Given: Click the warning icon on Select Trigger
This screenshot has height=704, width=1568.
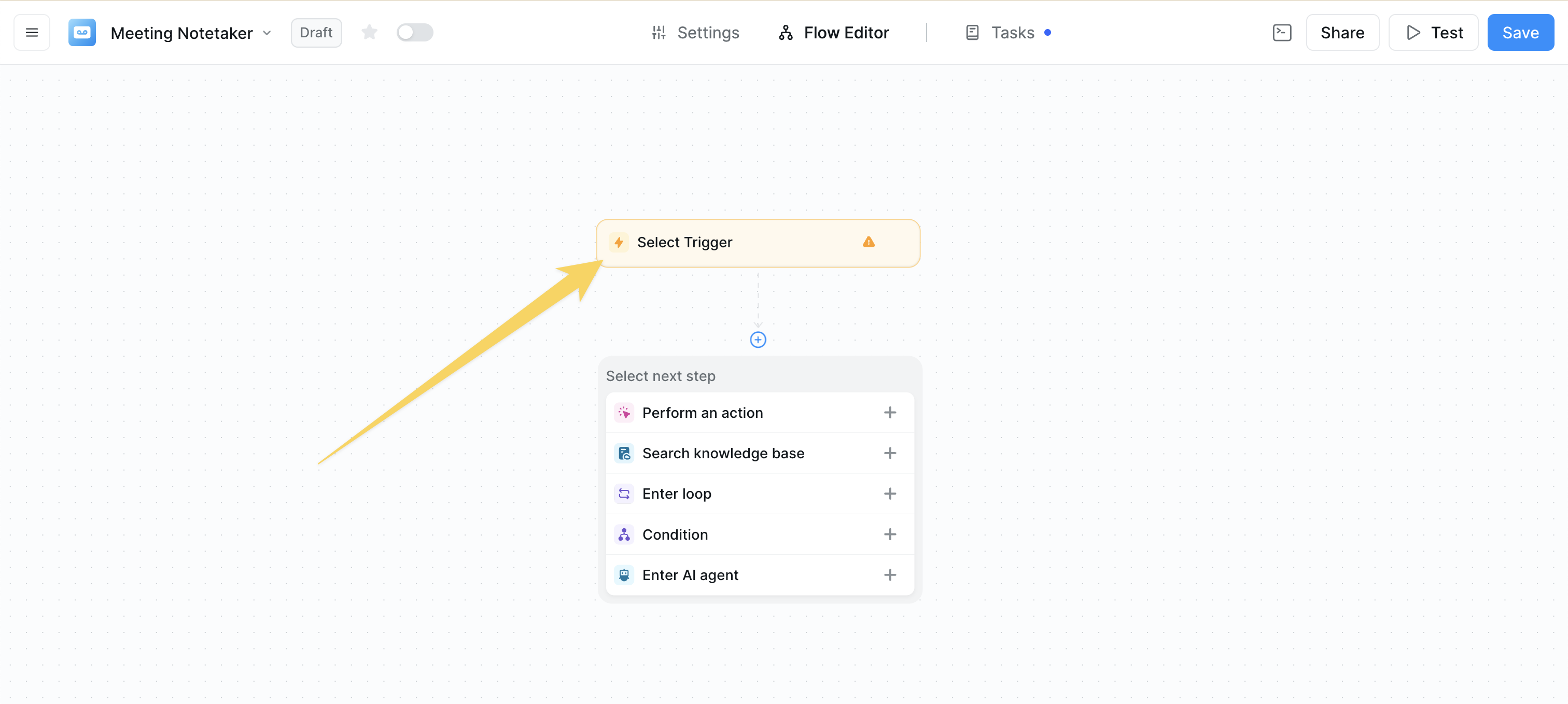Looking at the screenshot, I should pyautogui.click(x=869, y=242).
